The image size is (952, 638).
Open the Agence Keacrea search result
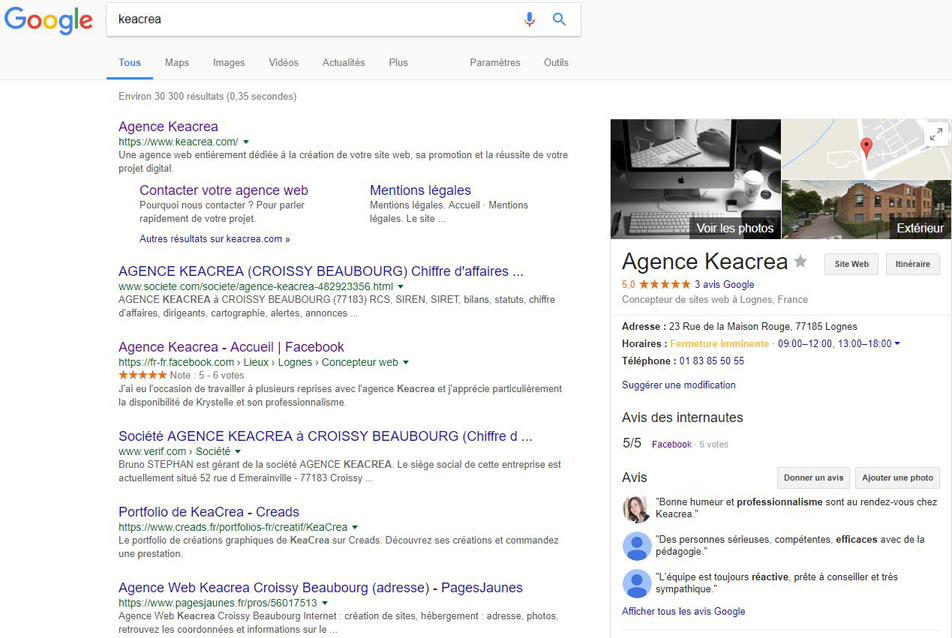coord(168,126)
